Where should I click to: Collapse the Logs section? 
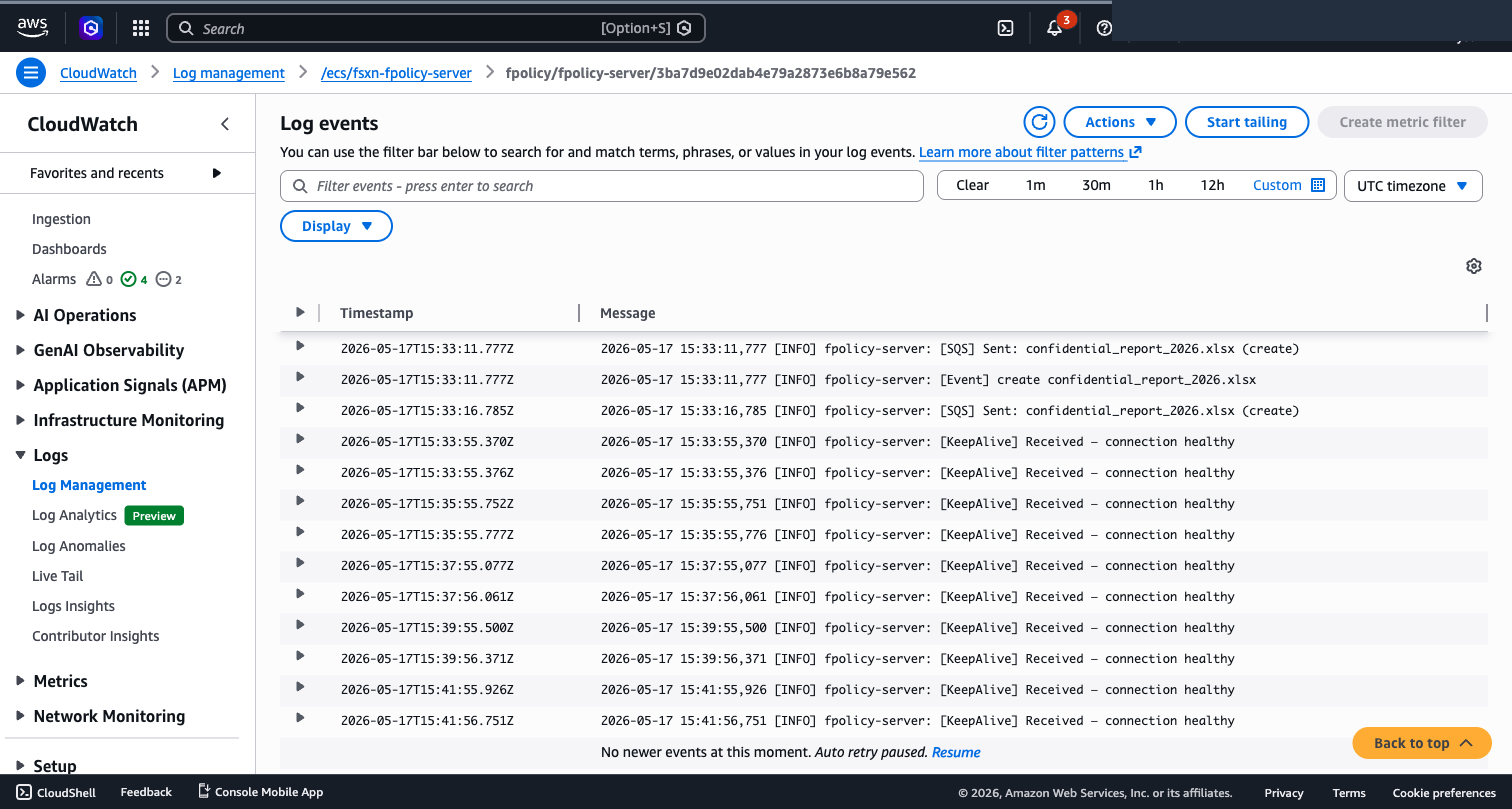pyautogui.click(x=22, y=455)
